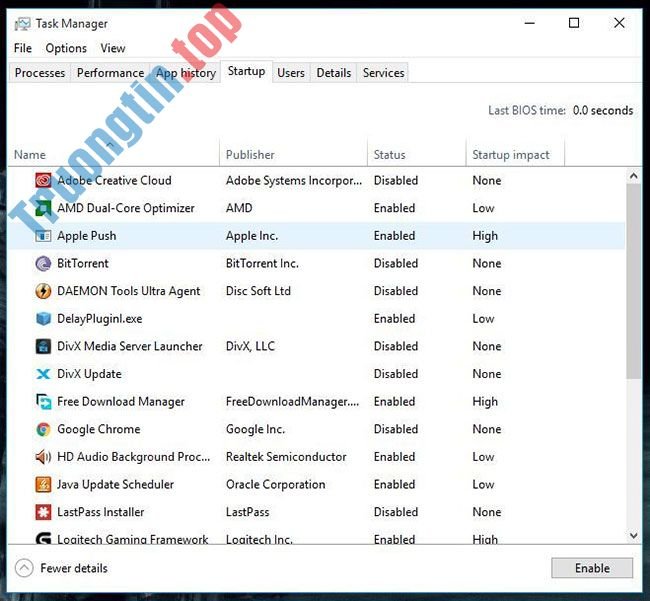Select the Startup tab
The width and height of the screenshot is (650, 601).
pyautogui.click(x=247, y=71)
